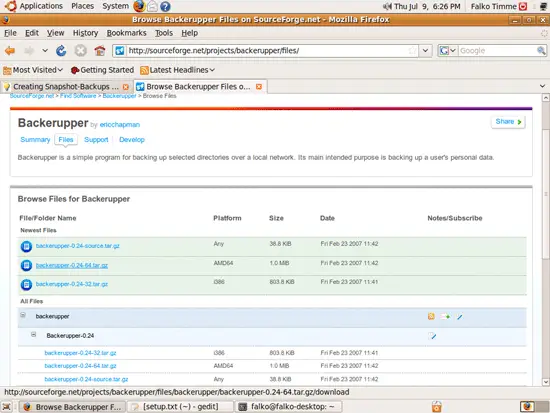Switch to the Summary project tab

coord(35,140)
